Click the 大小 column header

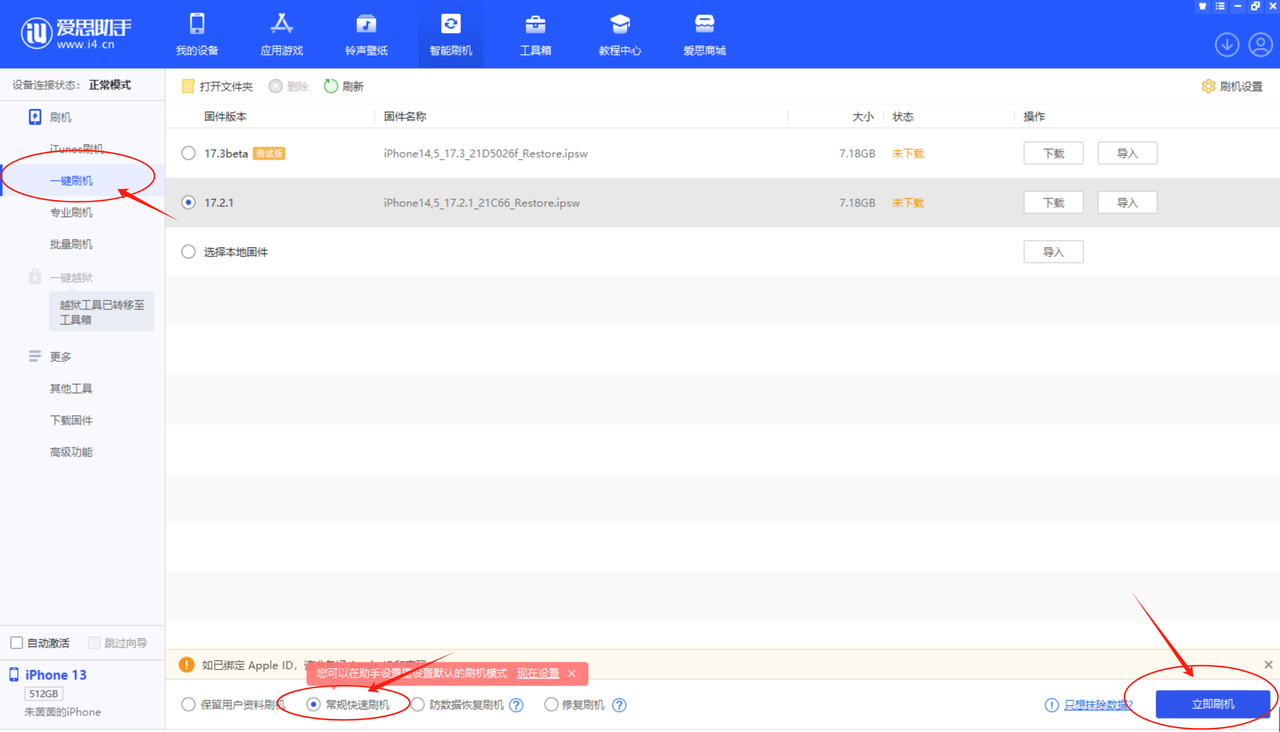coord(863,117)
